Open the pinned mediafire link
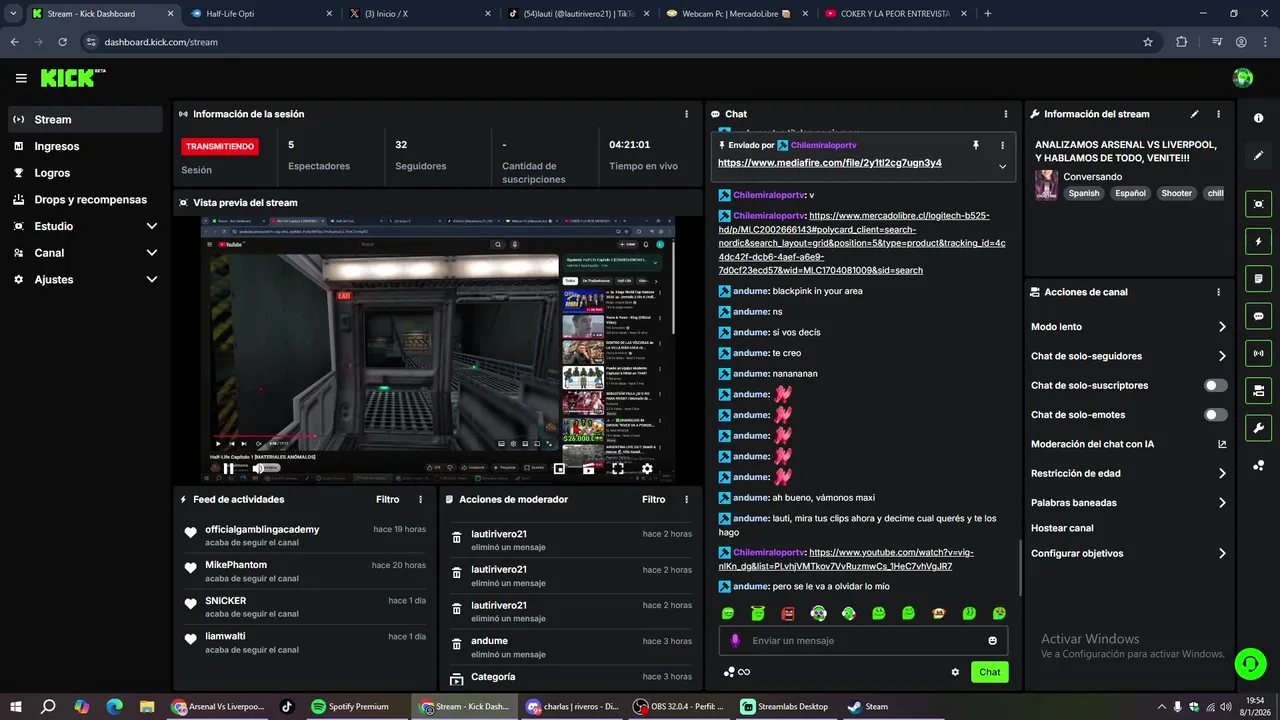The width and height of the screenshot is (1280, 720). coord(830,163)
